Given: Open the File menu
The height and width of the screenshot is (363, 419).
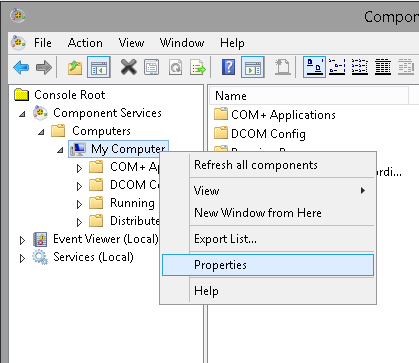Looking at the screenshot, I should pos(43,43).
